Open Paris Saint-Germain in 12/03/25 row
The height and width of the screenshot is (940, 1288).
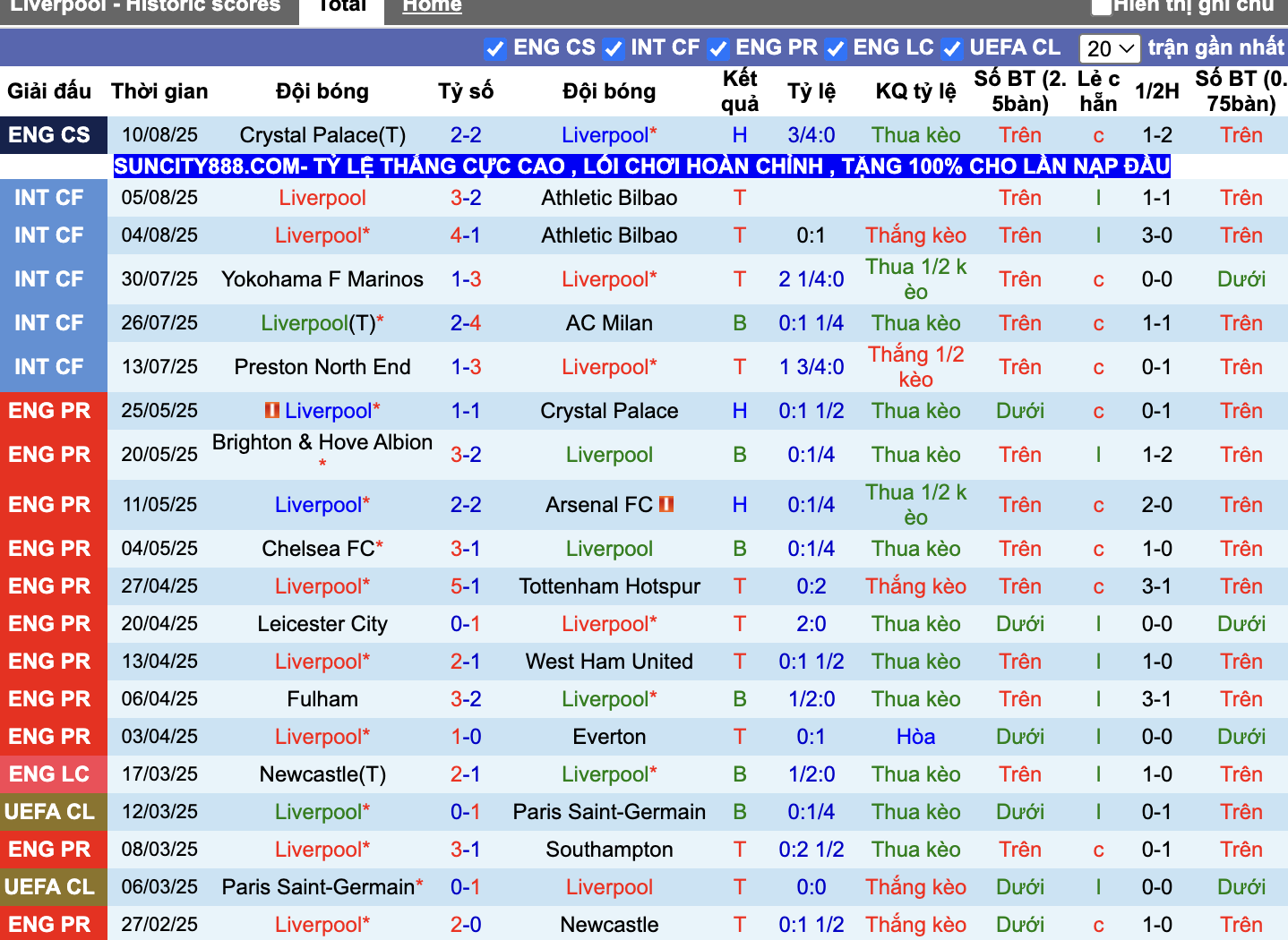coord(609,812)
